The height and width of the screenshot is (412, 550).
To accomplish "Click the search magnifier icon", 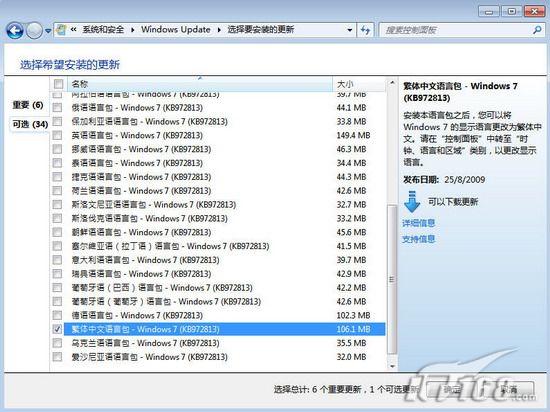I will click(x=537, y=30).
